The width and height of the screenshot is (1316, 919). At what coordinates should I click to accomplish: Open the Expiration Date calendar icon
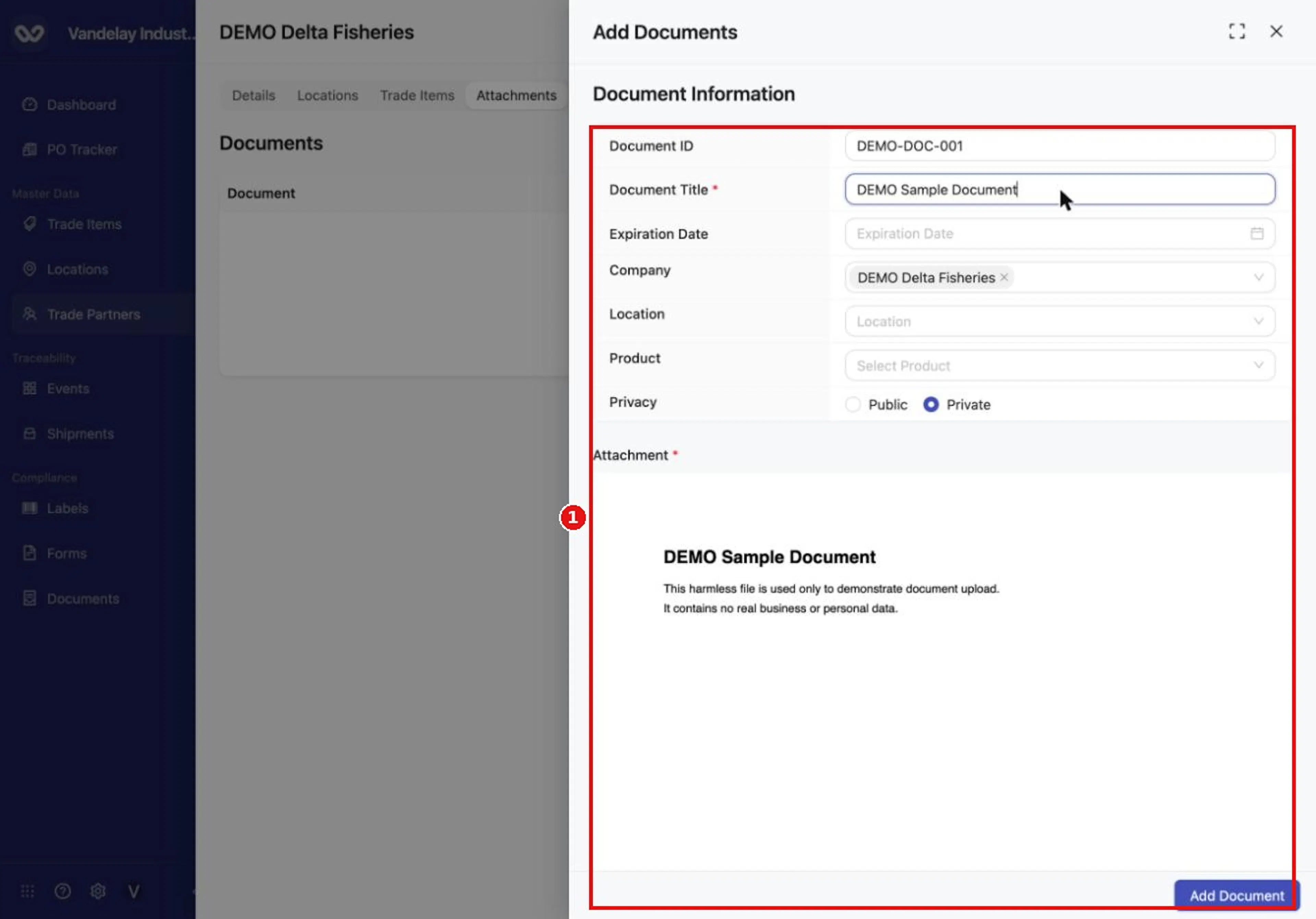1256,233
